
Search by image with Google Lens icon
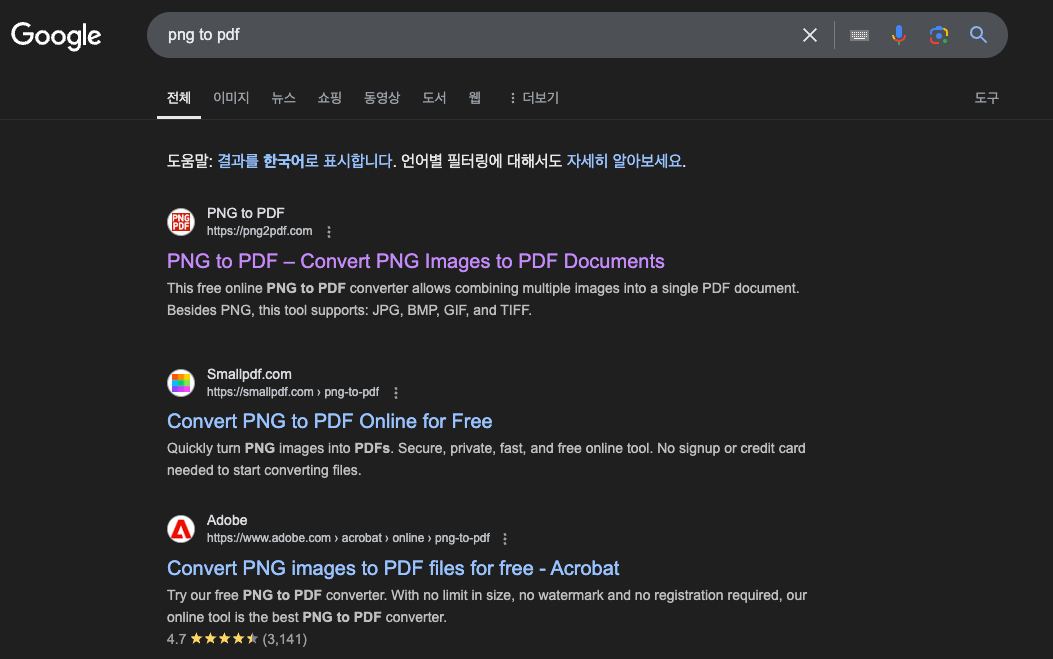point(938,35)
